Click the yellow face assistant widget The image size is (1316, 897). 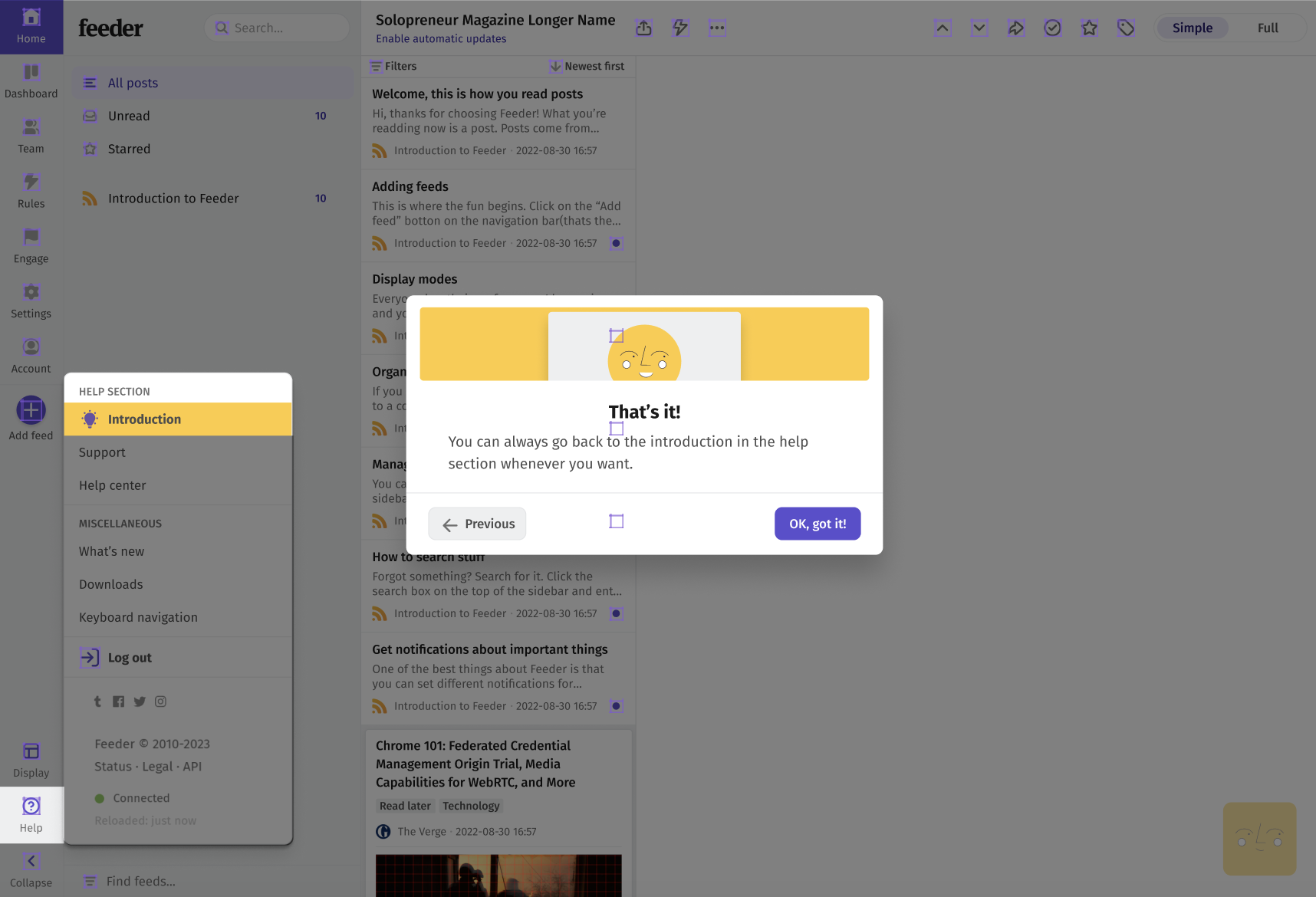tap(1259, 839)
